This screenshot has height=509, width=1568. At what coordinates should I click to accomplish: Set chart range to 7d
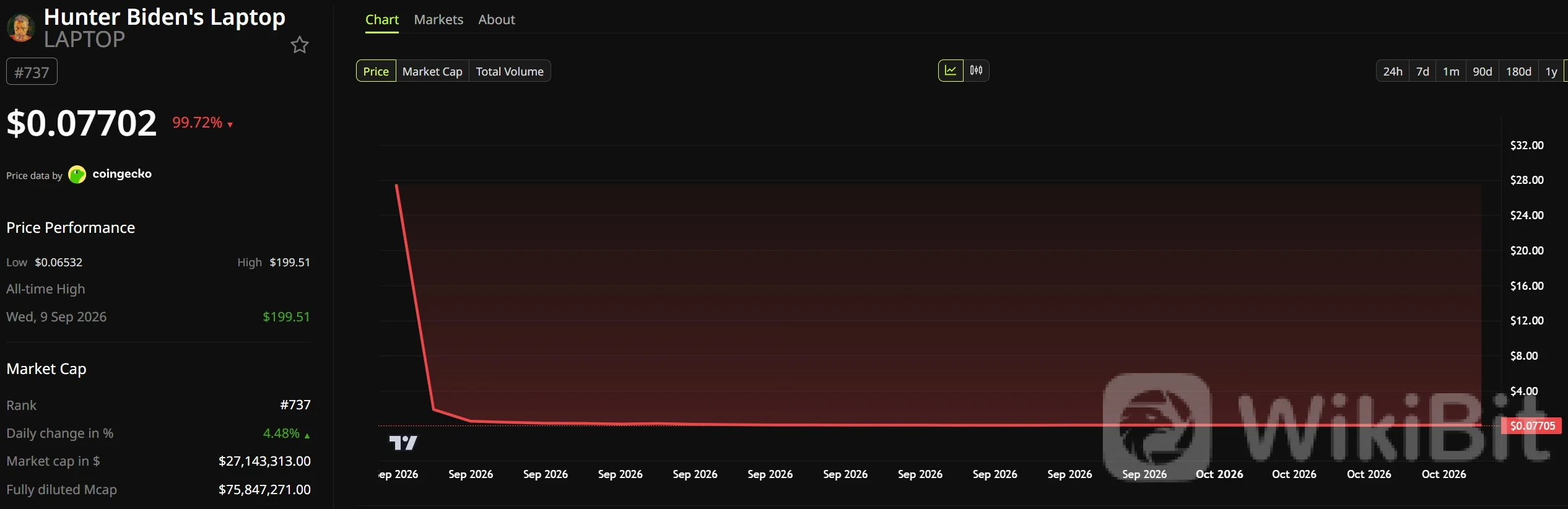point(1422,71)
